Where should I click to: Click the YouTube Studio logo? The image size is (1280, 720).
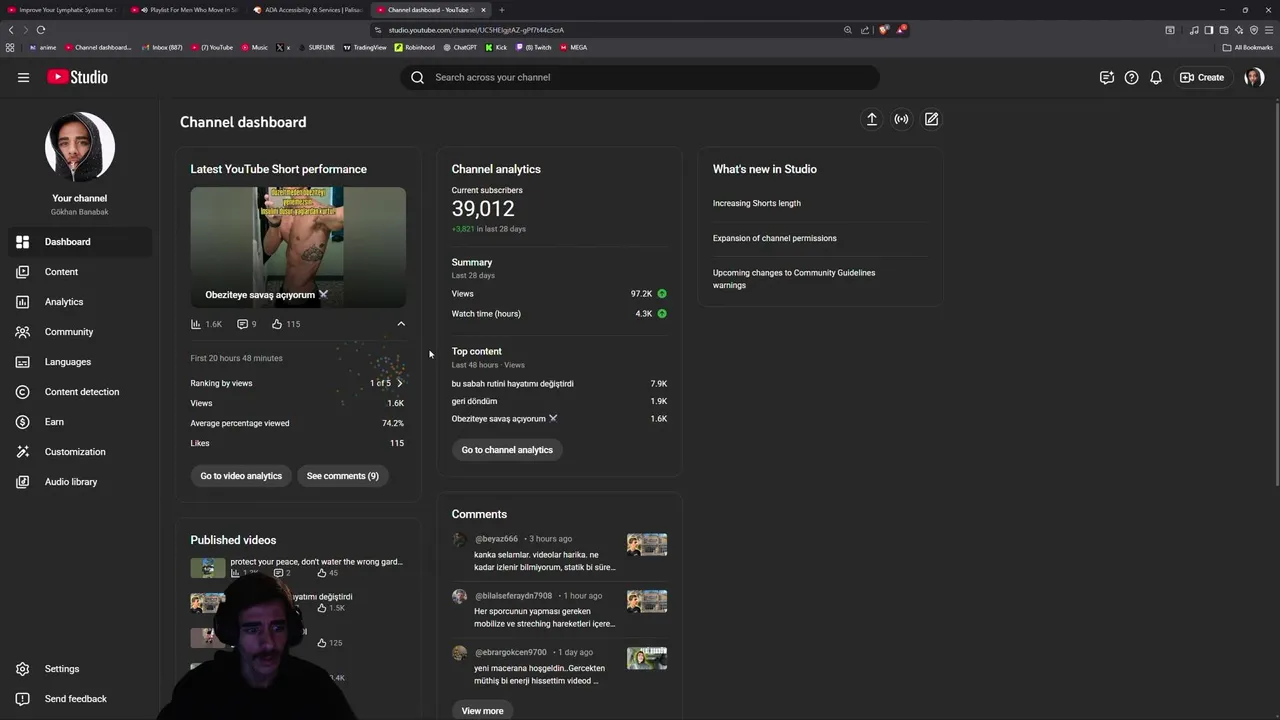click(77, 77)
